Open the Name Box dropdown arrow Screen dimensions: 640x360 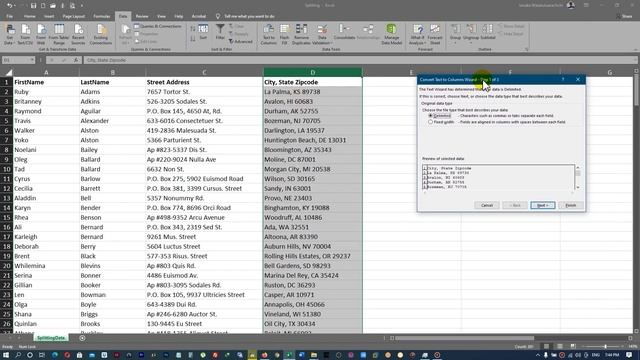[32, 60]
